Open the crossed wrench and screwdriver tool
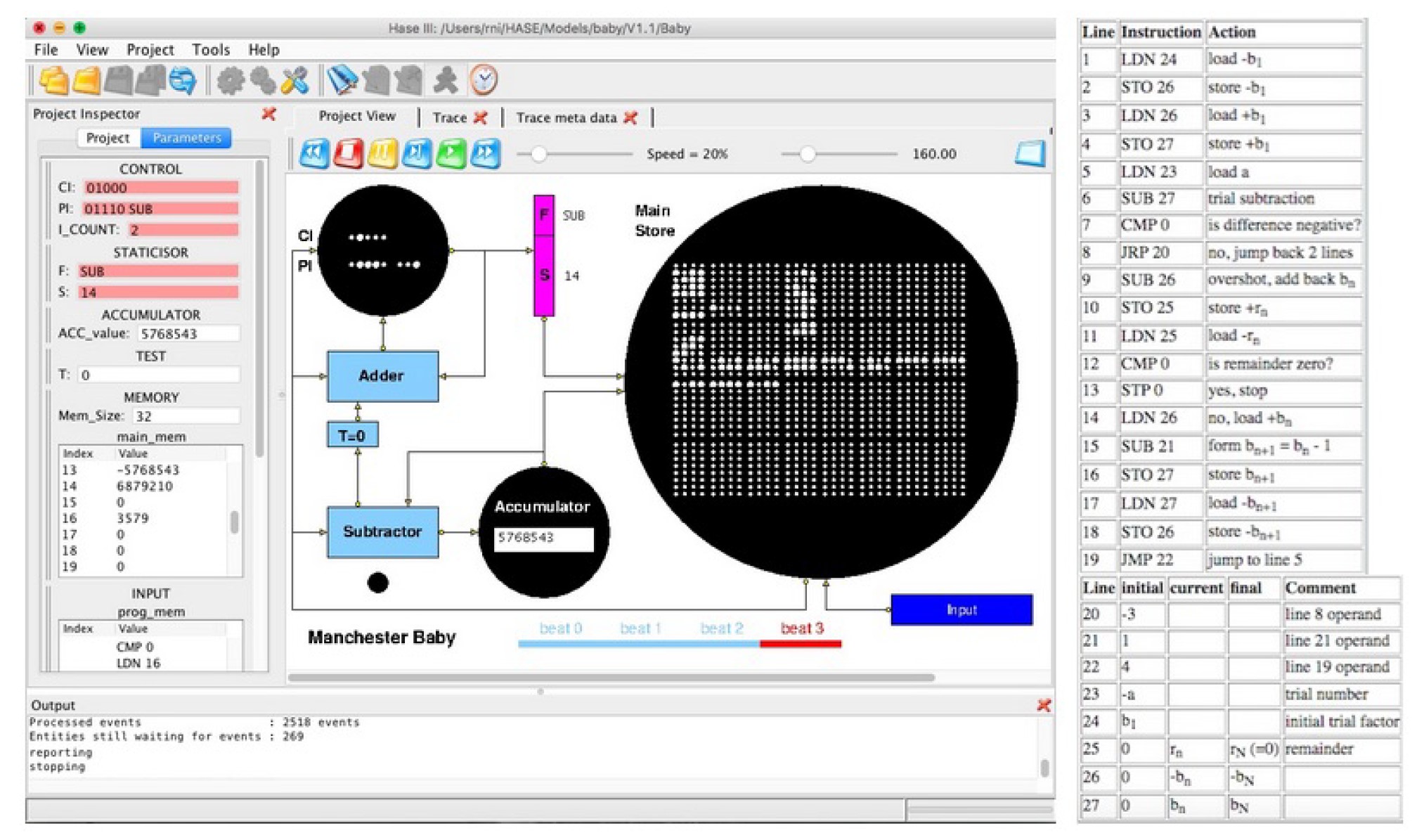The height and width of the screenshot is (840, 1424). pyautogui.click(x=294, y=81)
